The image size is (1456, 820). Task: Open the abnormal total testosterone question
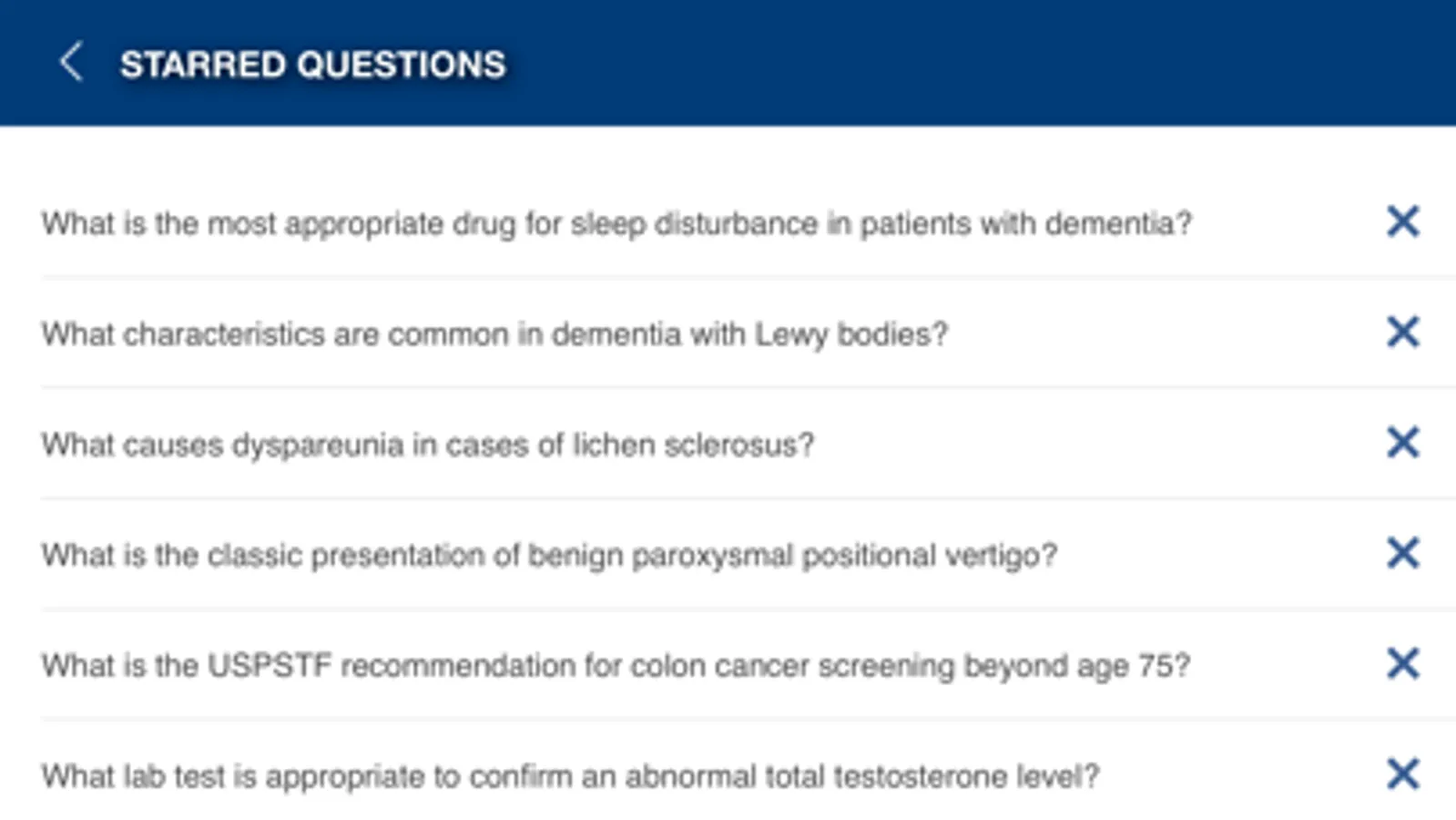point(569,776)
